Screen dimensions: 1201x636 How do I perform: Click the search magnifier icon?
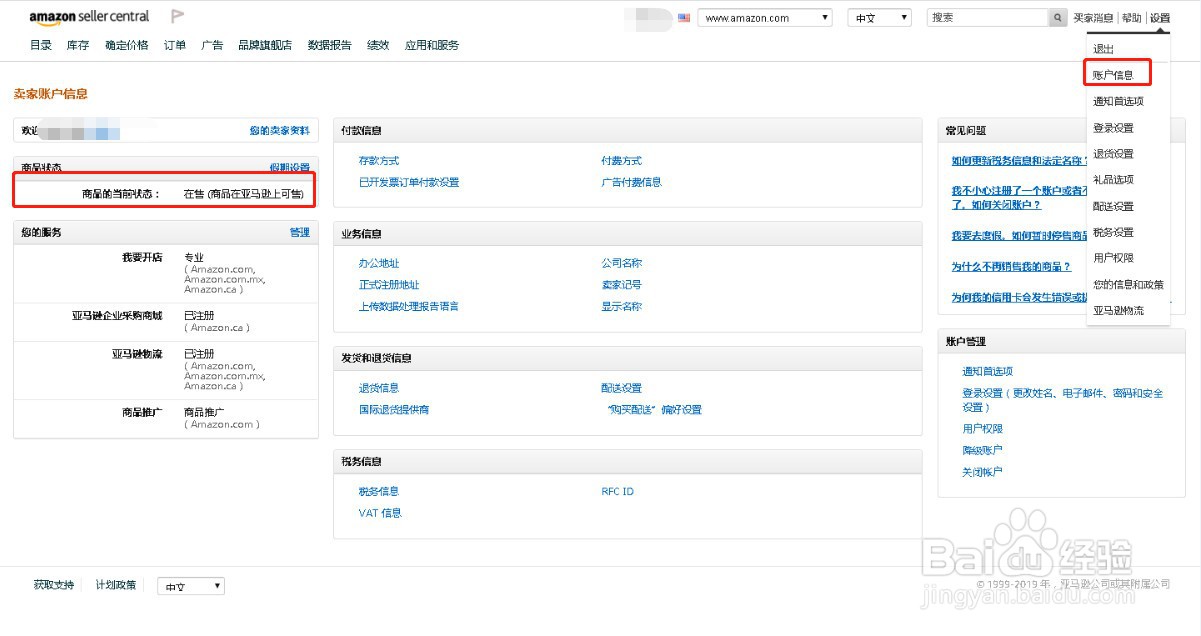[1055, 16]
